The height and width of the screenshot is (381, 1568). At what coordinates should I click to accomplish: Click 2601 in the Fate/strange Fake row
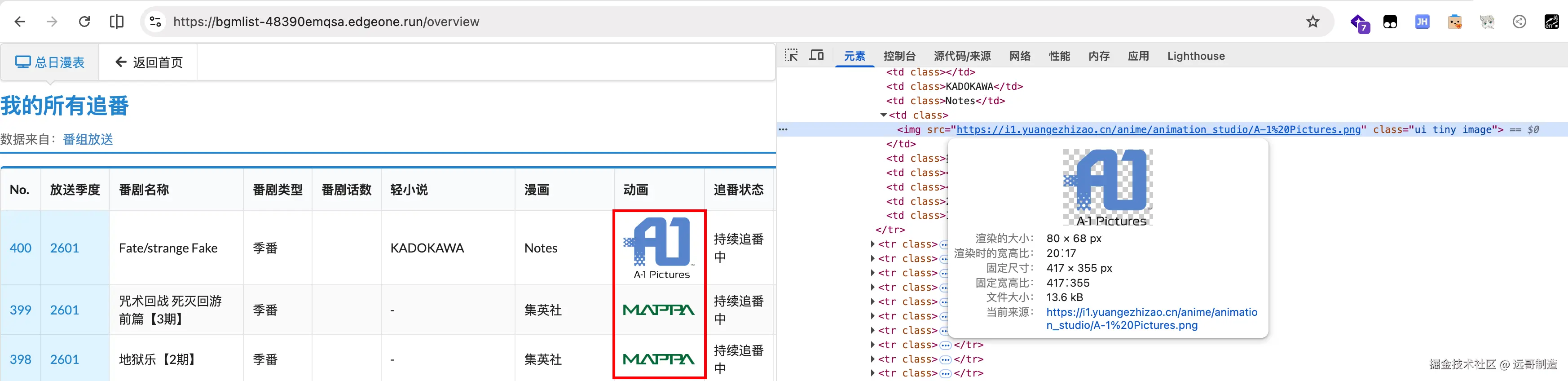point(65,248)
